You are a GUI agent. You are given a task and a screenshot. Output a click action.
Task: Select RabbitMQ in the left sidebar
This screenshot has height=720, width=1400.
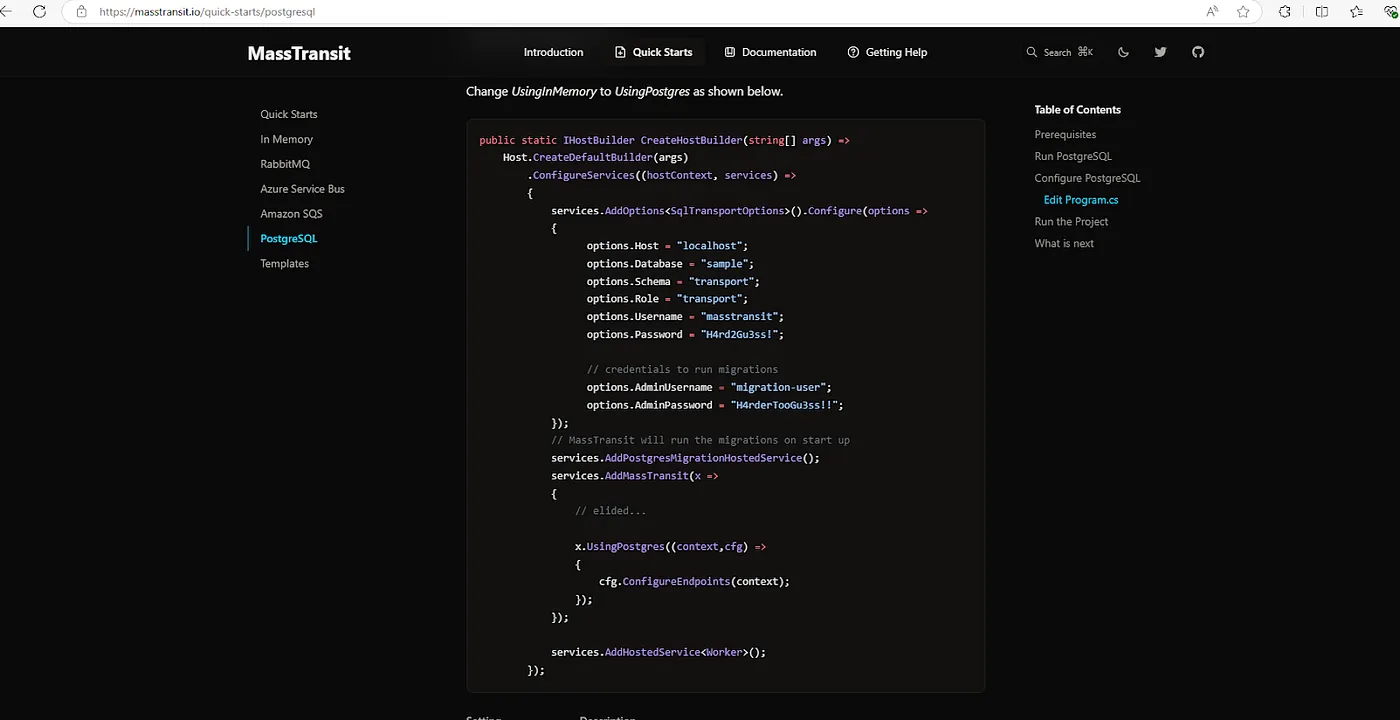coord(285,164)
